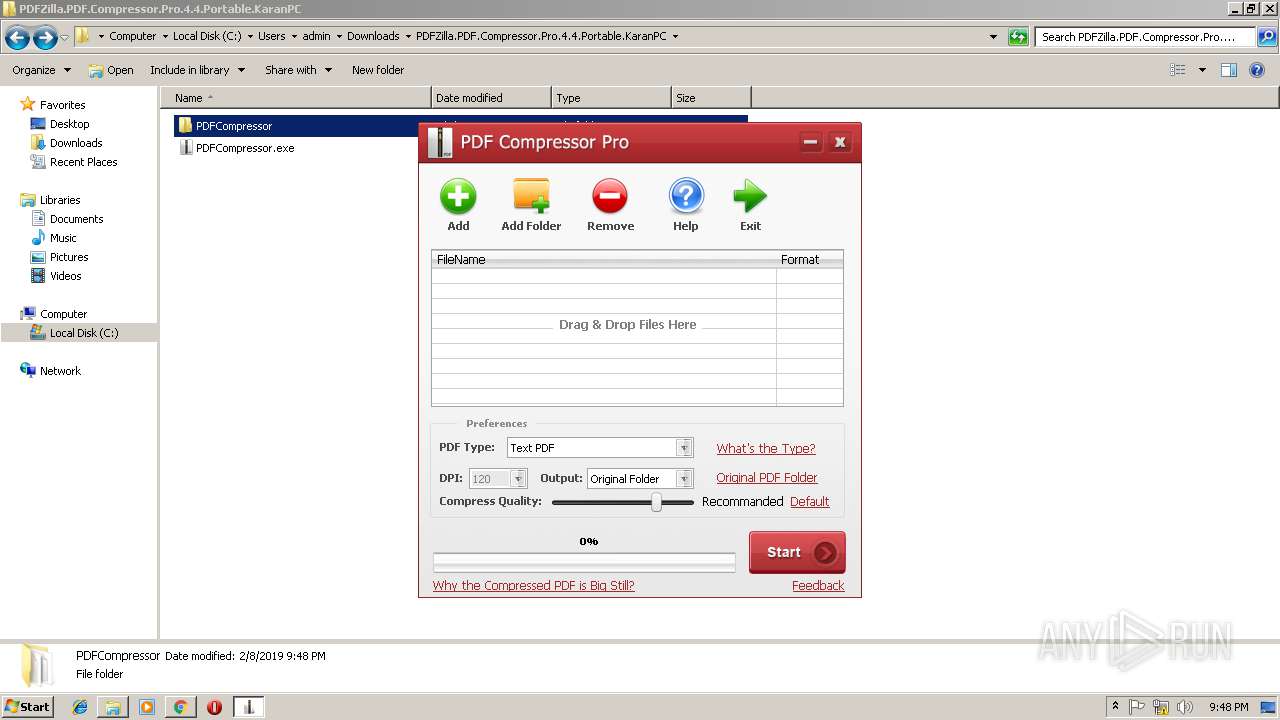
Task: Open Internet Explorer from taskbar
Action: click(x=80, y=707)
